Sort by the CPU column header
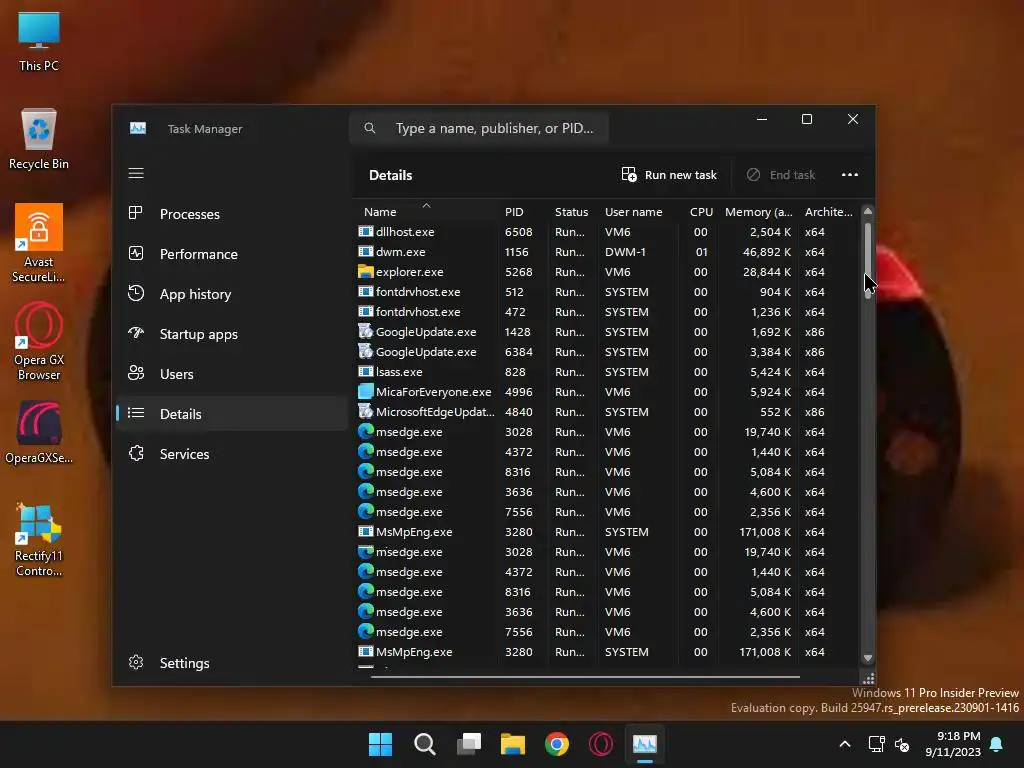Viewport: 1024px width, 768px height. pos(699,212)
